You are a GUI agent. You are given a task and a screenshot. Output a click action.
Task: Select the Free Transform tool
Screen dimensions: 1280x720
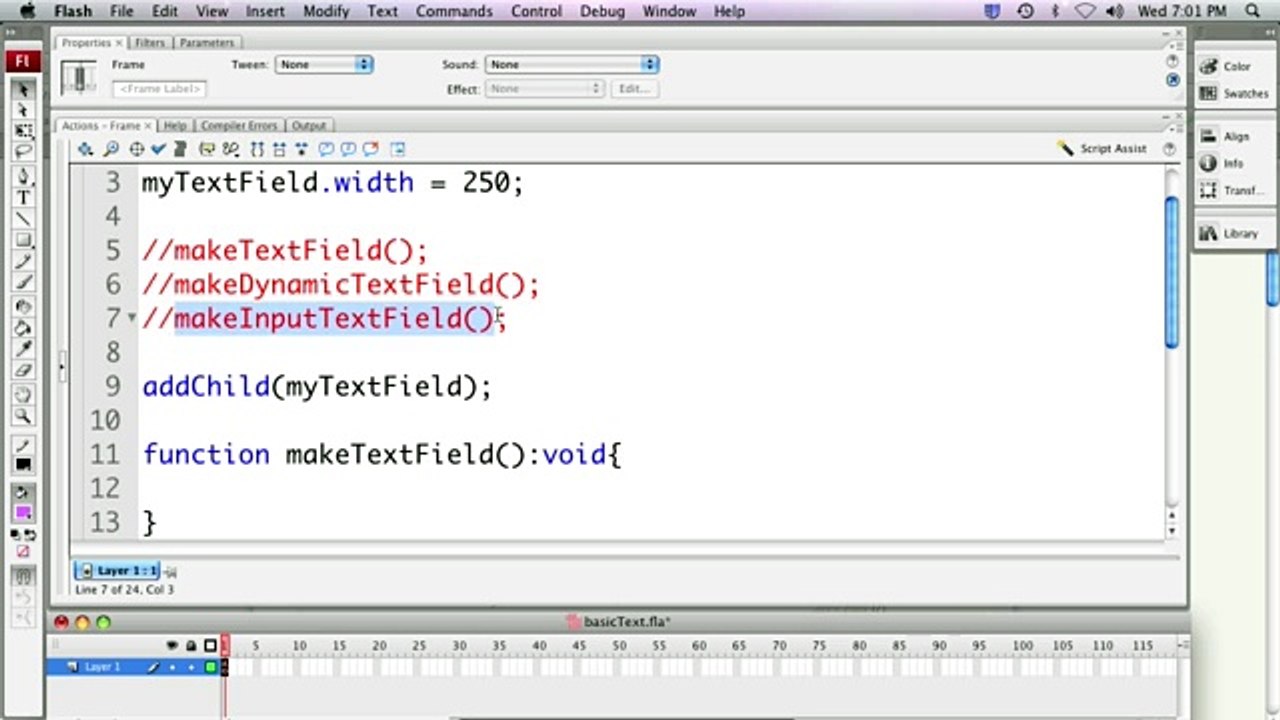coord(23,130)
